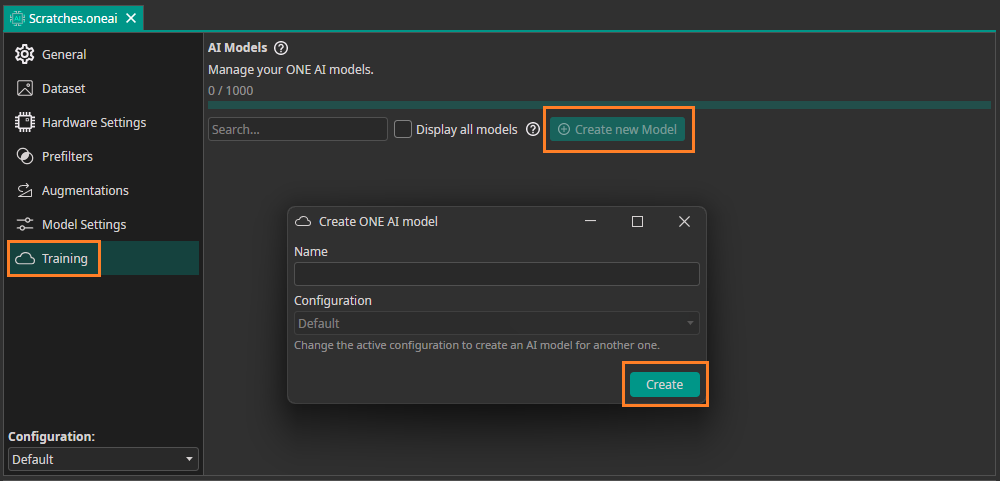Screen dimensions: 1000x481
Task: Click the General gear icon
Action: 24,54
